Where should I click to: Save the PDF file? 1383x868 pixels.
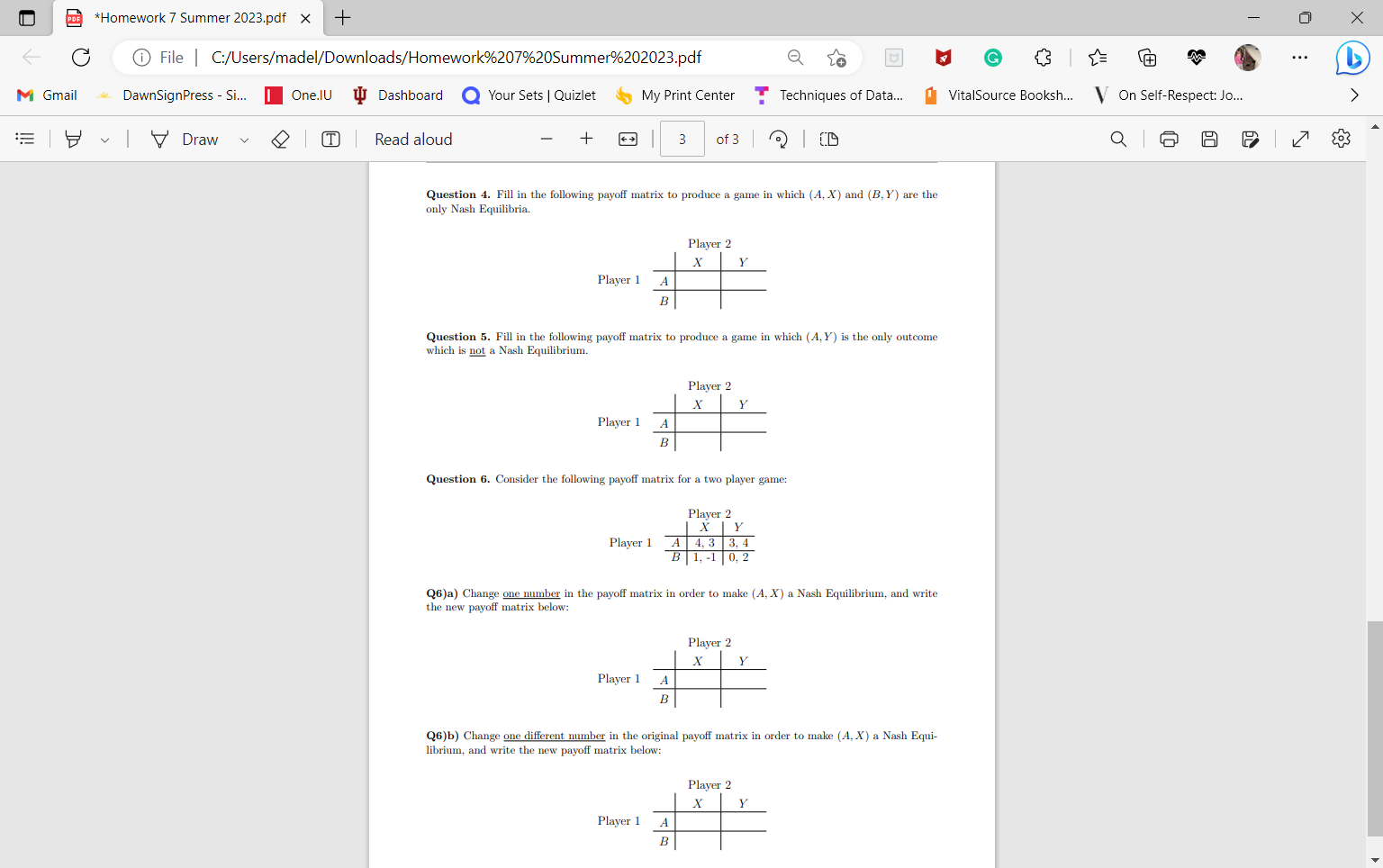click(x=1209, y=139)
